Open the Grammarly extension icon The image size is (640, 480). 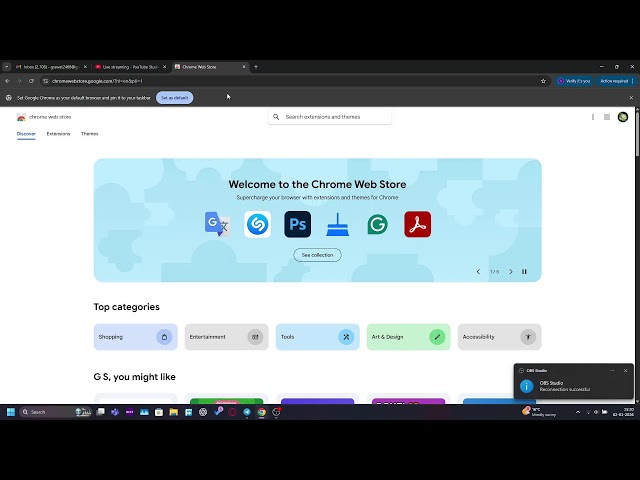[378, 224]
